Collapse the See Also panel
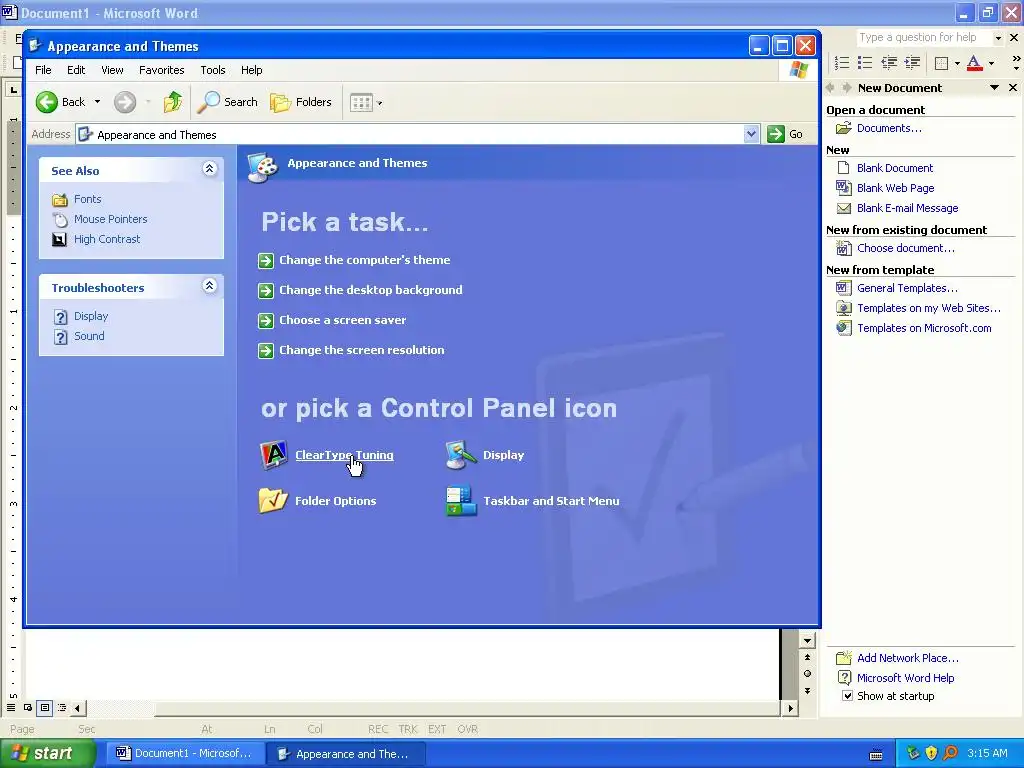Viewport: 1024px width, 768px height. [x=209, y=169]
